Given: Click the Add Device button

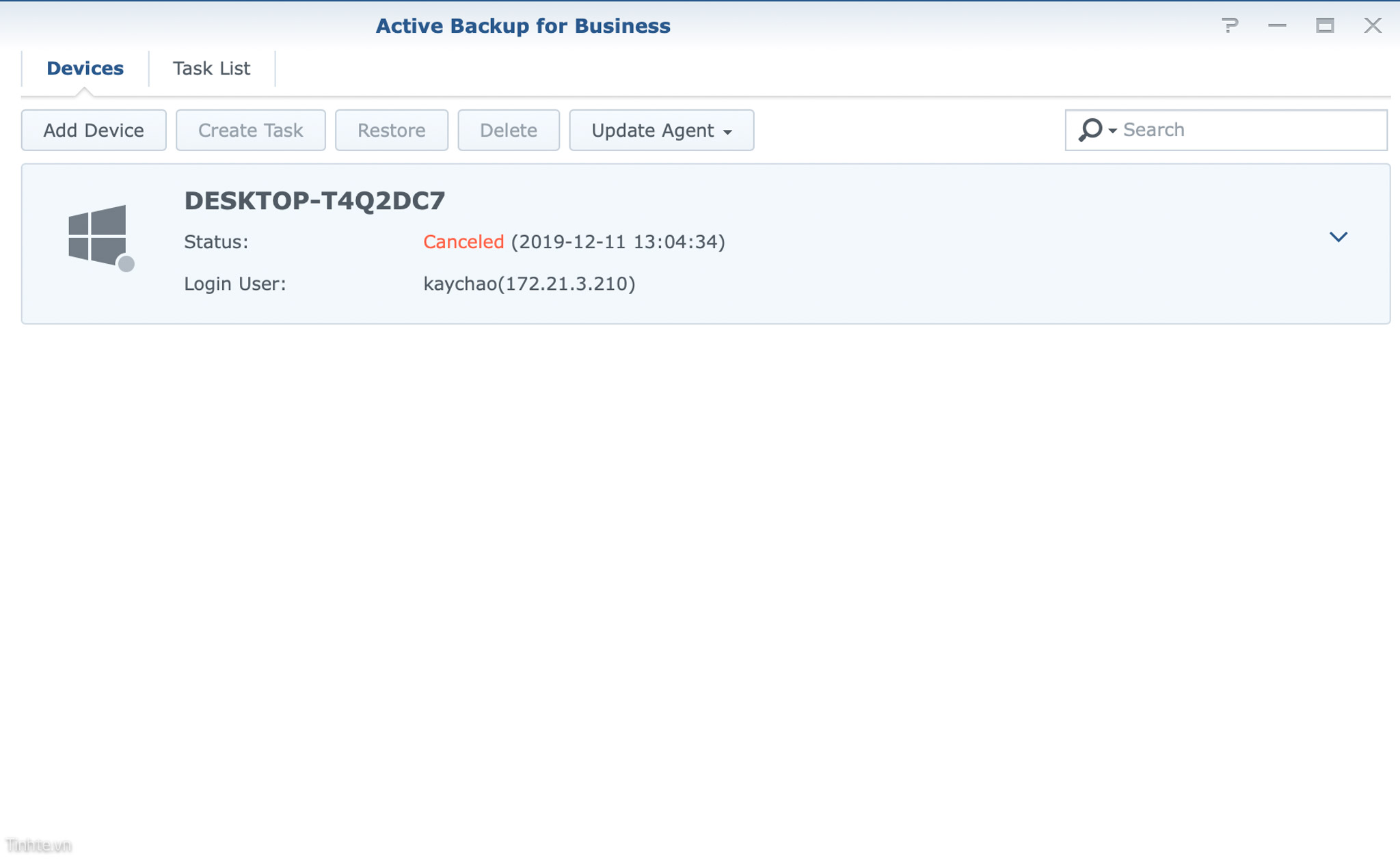Looking at the screenshot, I should (93, 129).
